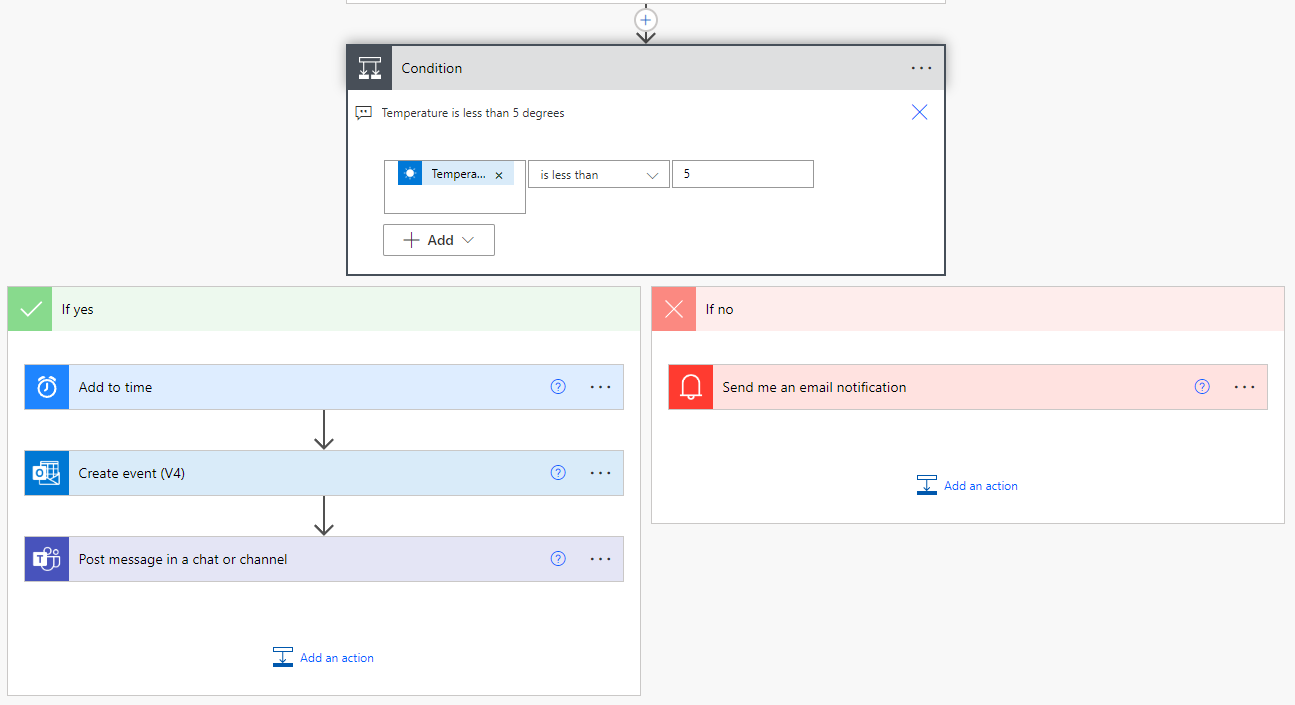The height and width of the screenshot is (705, 1295).
Task: Expand the Create event (V4) action card
Action: (324, 473)
